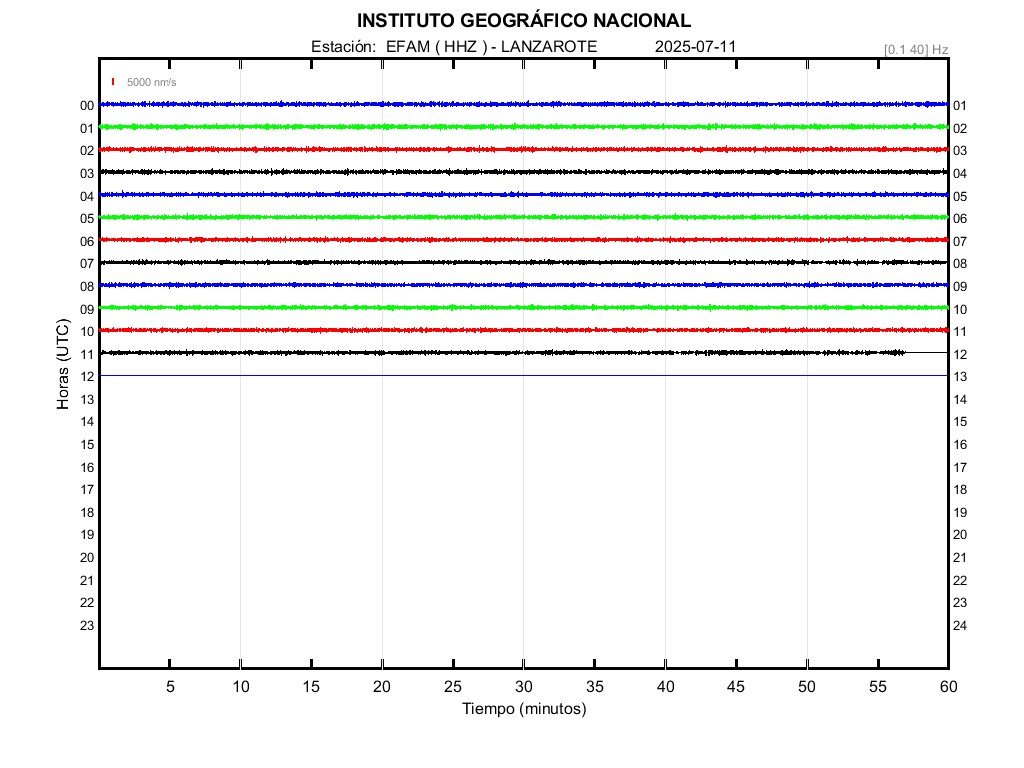Click the flat blue line at hour 12
This screenshot has width=1024, height=768.
coord(524,376)
